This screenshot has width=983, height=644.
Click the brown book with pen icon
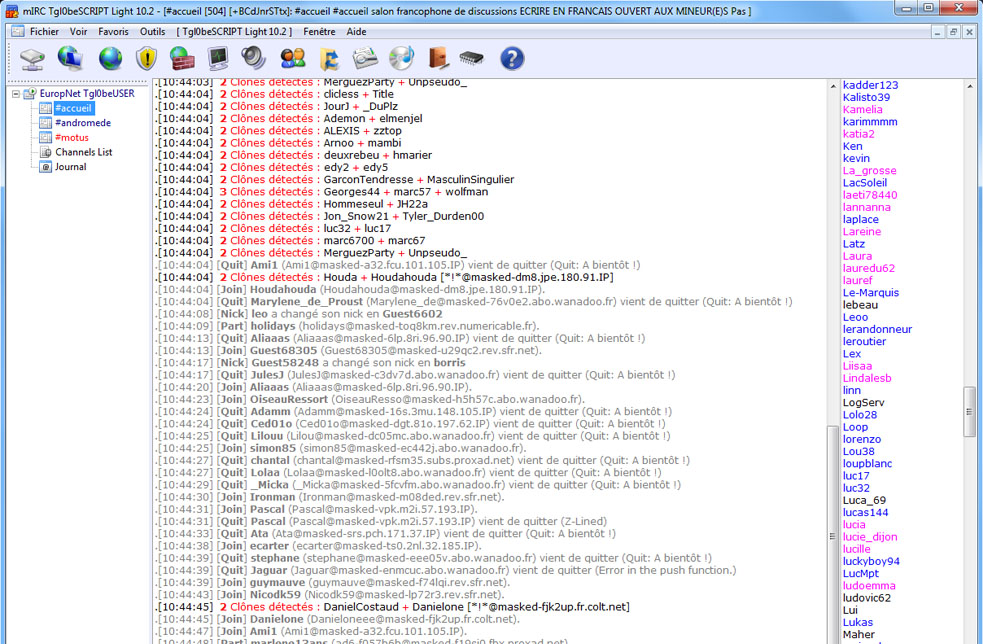click(438, 58)
